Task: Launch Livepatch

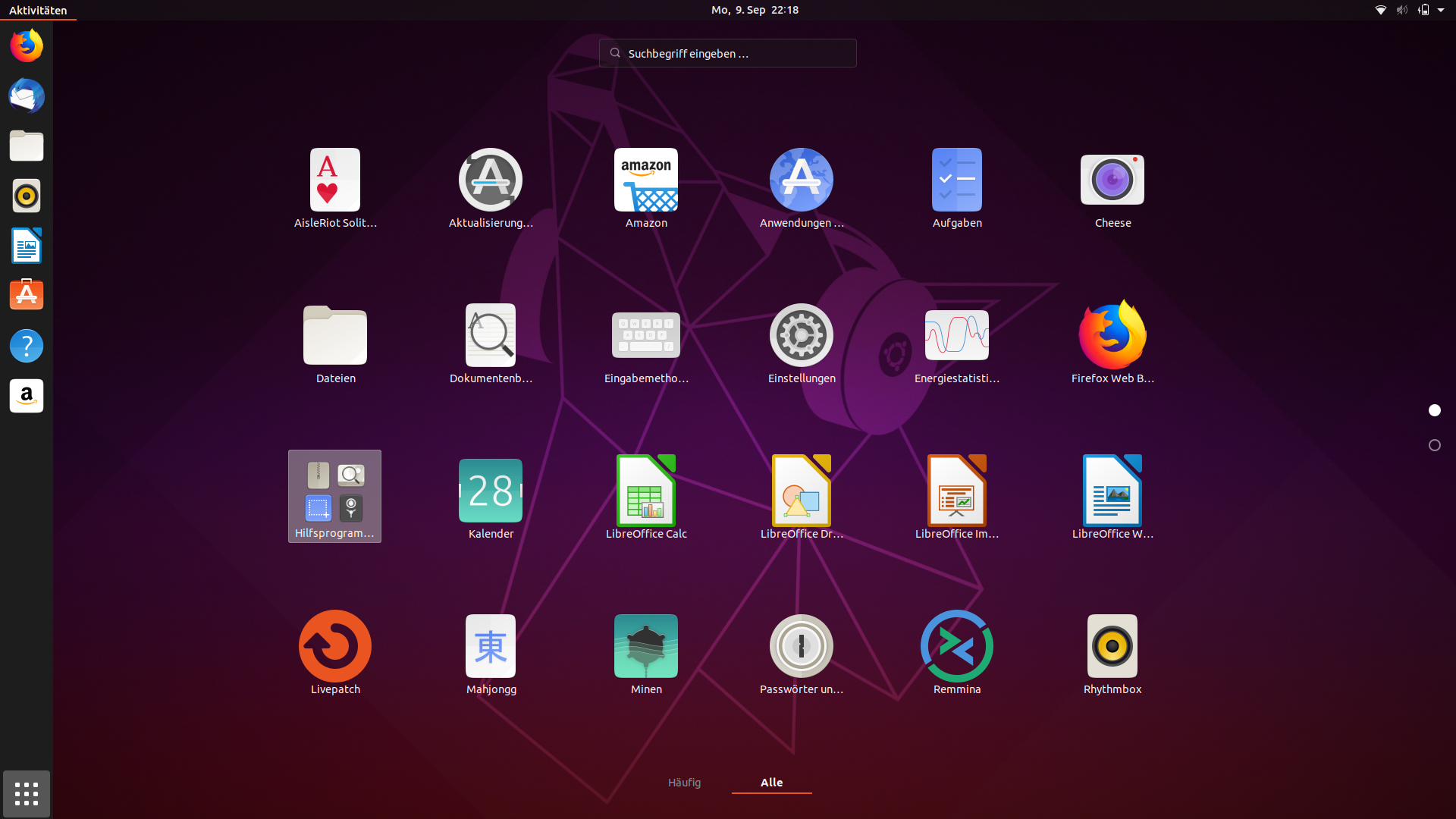Action: 335,654
